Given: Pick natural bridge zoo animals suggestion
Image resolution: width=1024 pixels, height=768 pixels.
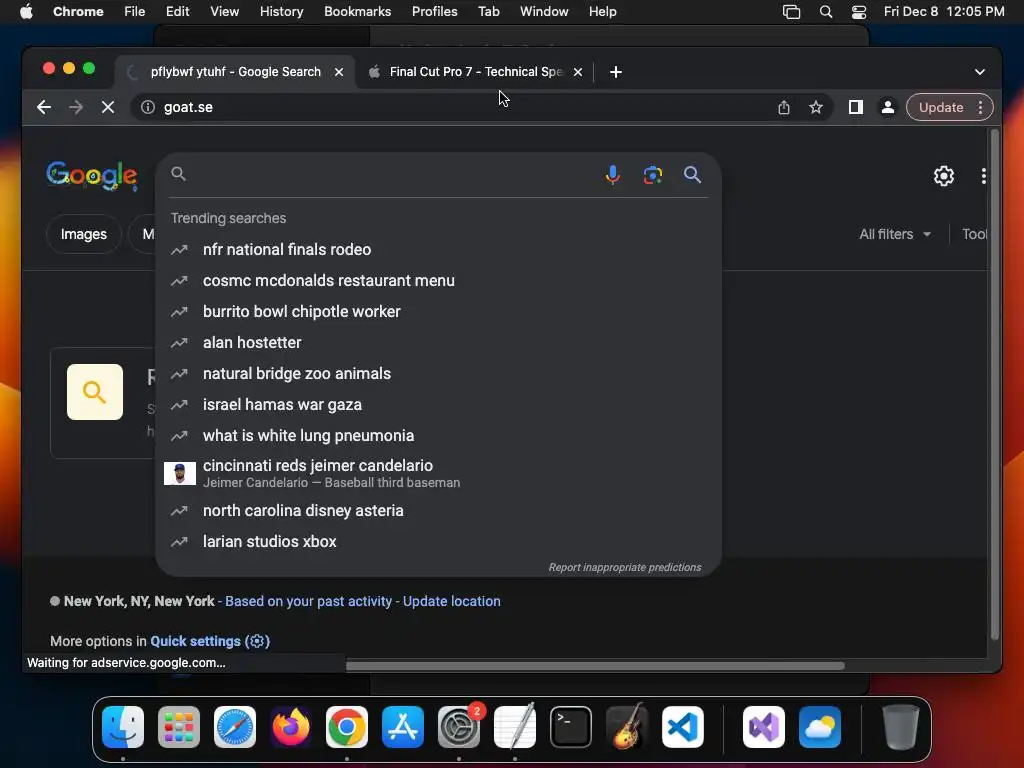Looking at the screenshot, I should [x=438, y=374].
